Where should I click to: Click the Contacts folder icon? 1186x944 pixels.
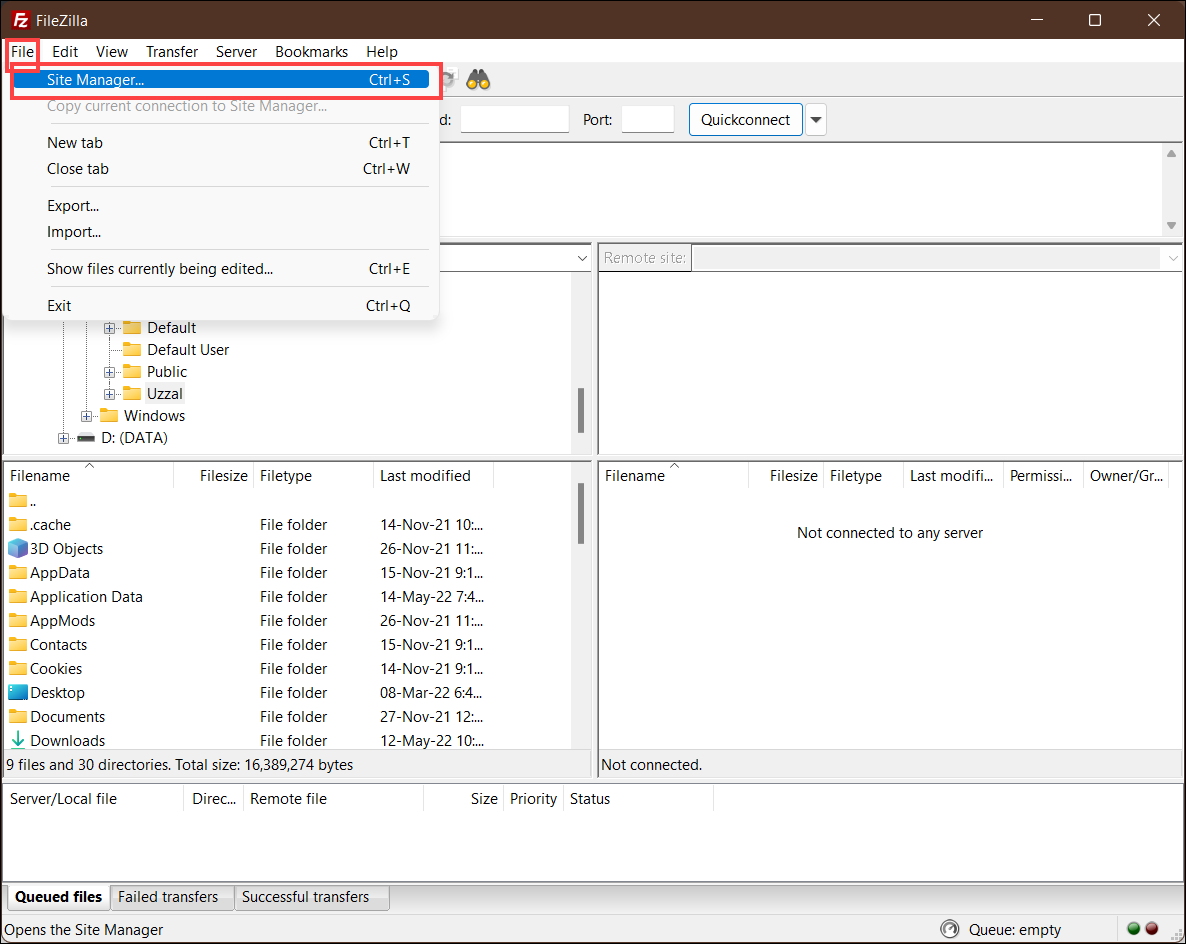17,644
